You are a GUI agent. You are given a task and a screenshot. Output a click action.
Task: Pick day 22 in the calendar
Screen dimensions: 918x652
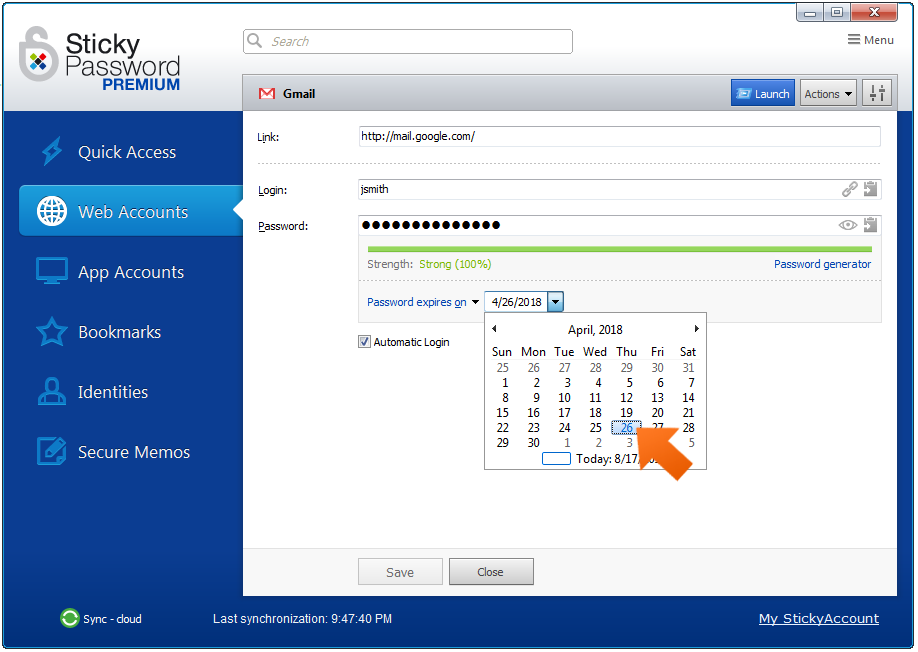tap(502, 428)
